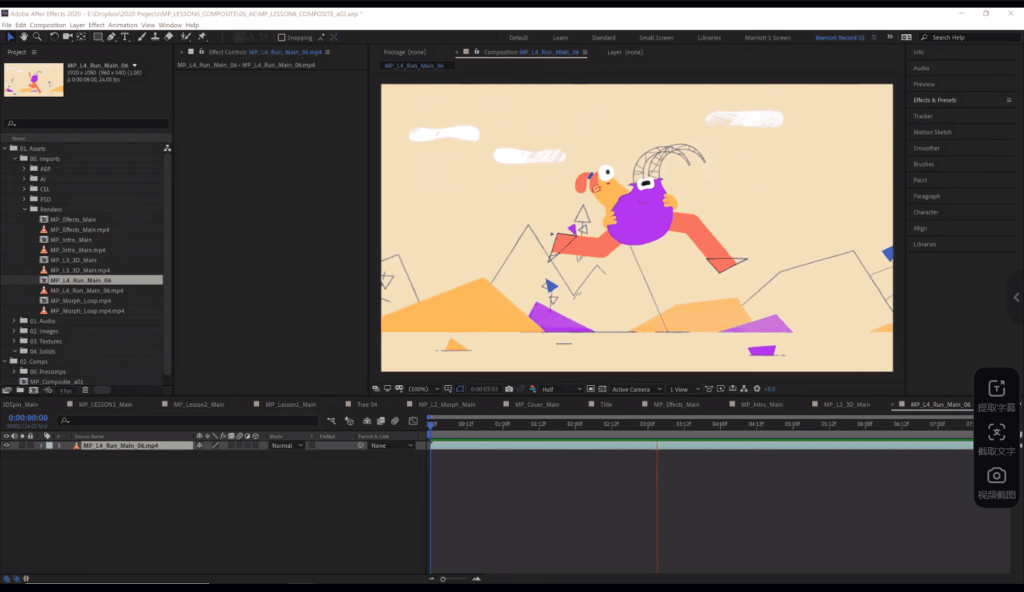Take snapshot with viewer camera icon

click(509, 389)
